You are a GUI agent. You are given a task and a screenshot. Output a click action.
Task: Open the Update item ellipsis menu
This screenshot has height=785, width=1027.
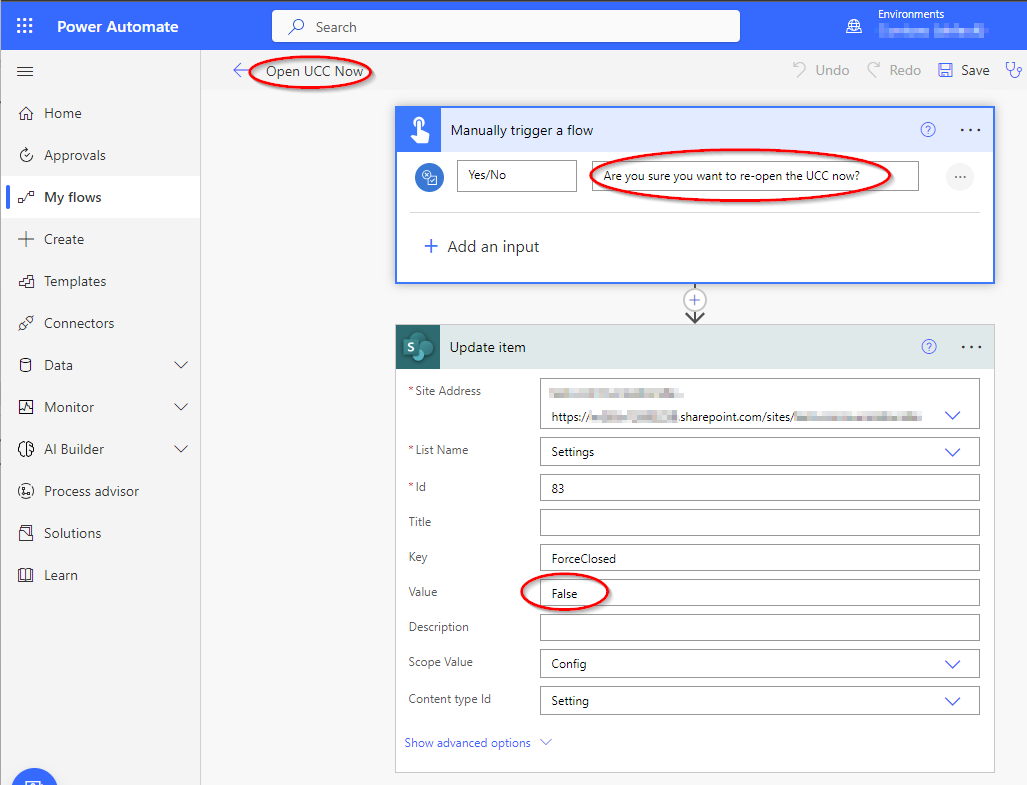971,347
